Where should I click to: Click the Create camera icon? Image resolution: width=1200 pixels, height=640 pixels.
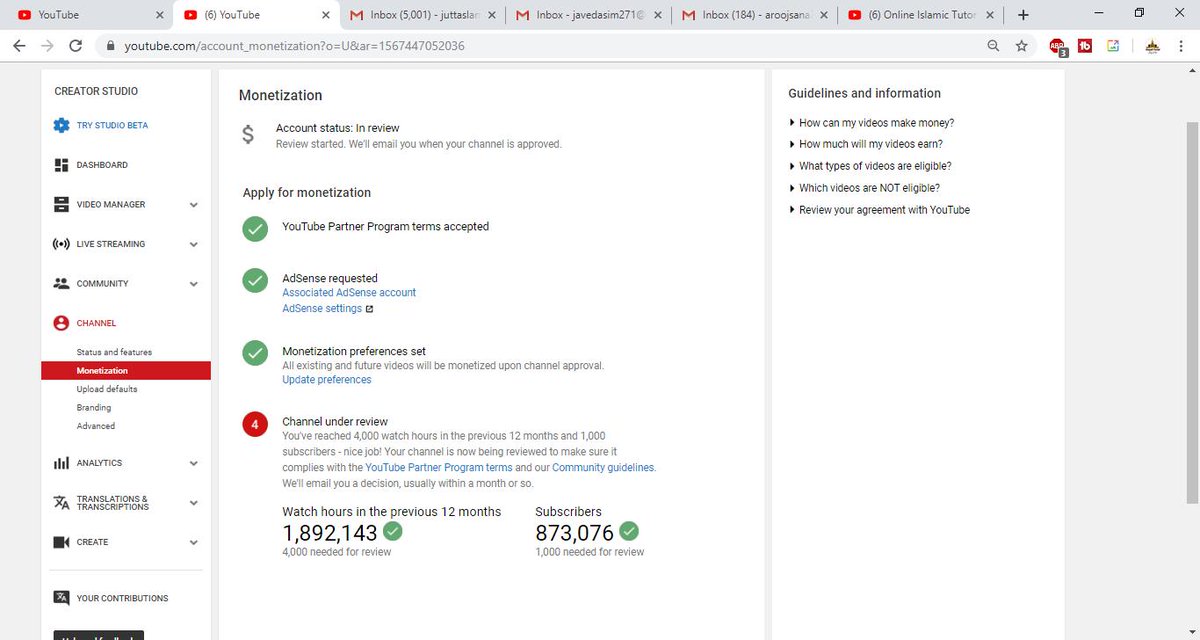(61, 542)
